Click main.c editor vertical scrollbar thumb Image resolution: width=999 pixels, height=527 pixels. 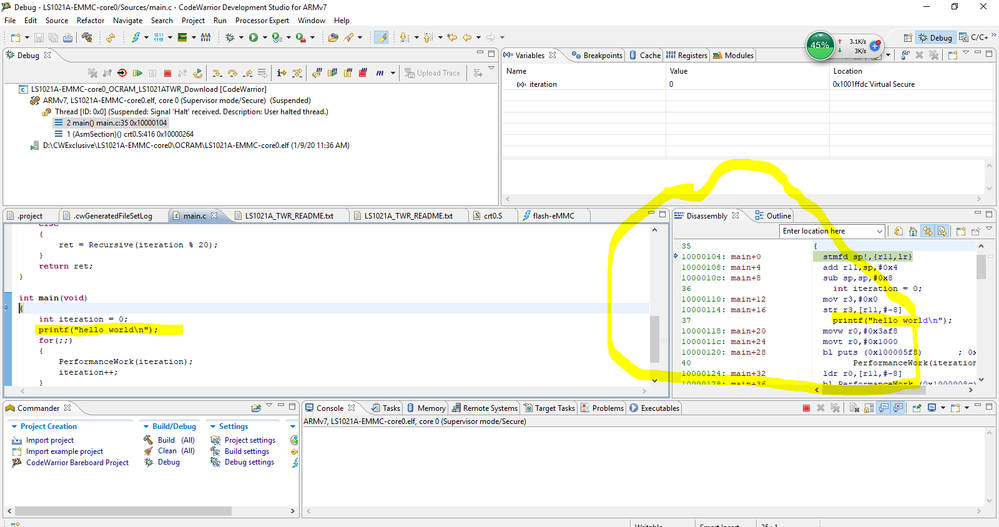coord(654,338)
